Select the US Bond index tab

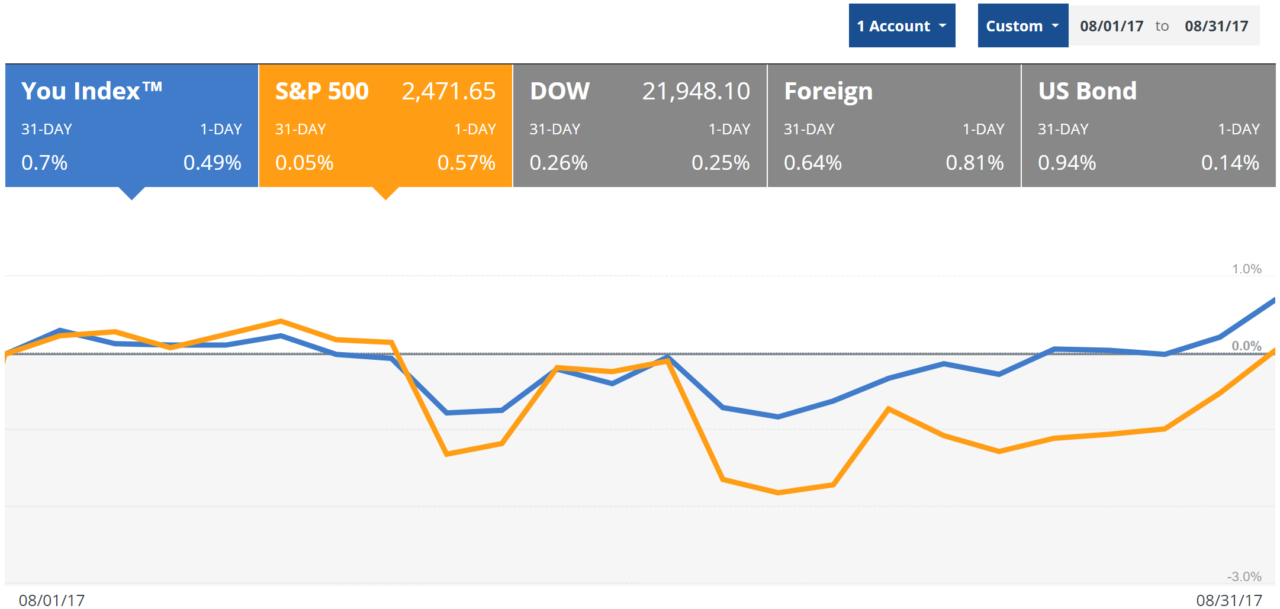pyautogui.click(x=1148, y=125)
